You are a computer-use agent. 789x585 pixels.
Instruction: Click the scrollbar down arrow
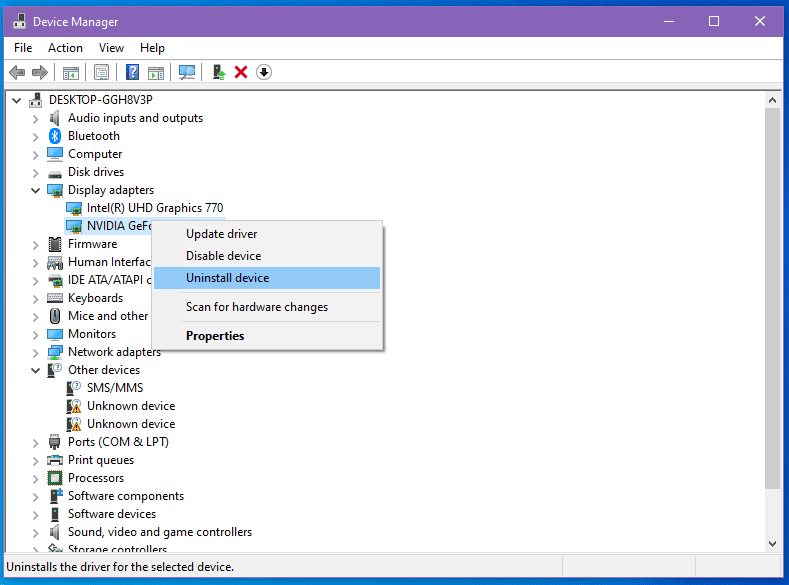pos(772,543)
